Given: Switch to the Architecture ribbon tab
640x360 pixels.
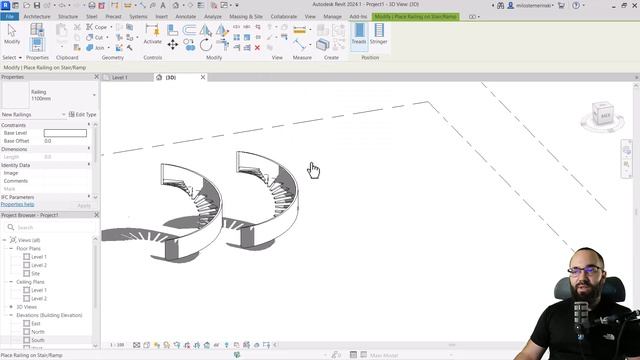Looking at the screenshot, I should tap(37, 16).
